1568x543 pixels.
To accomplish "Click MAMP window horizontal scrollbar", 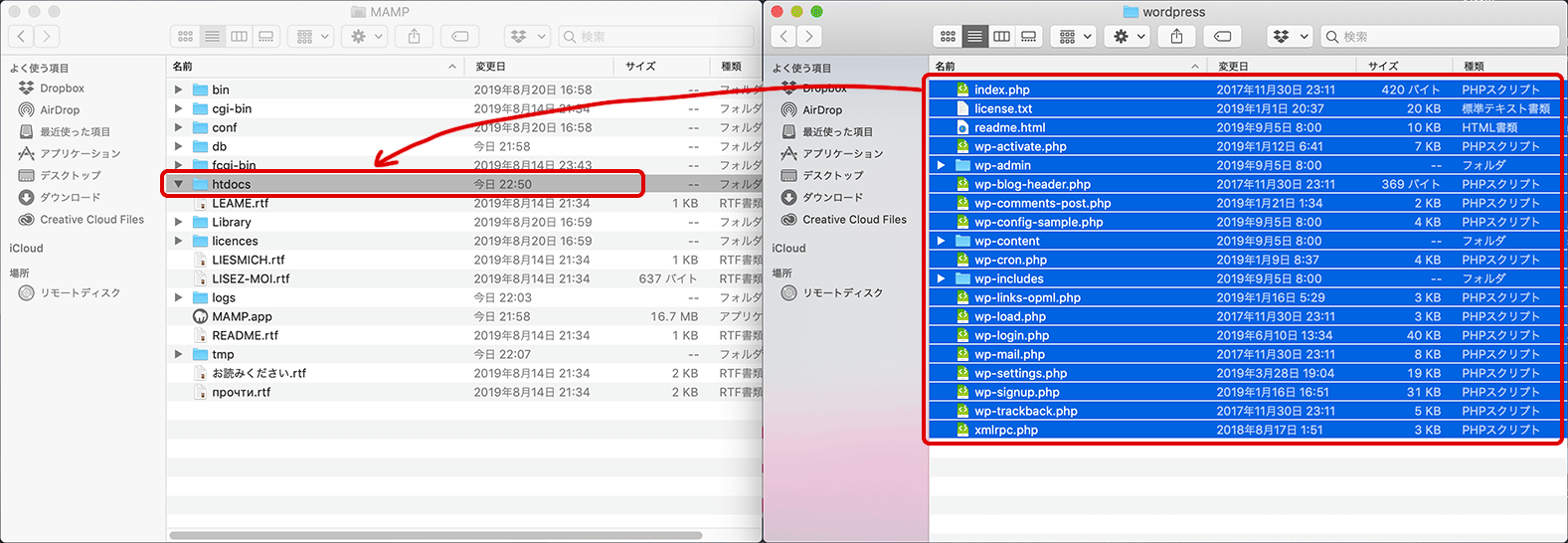I will coord(437,535).
